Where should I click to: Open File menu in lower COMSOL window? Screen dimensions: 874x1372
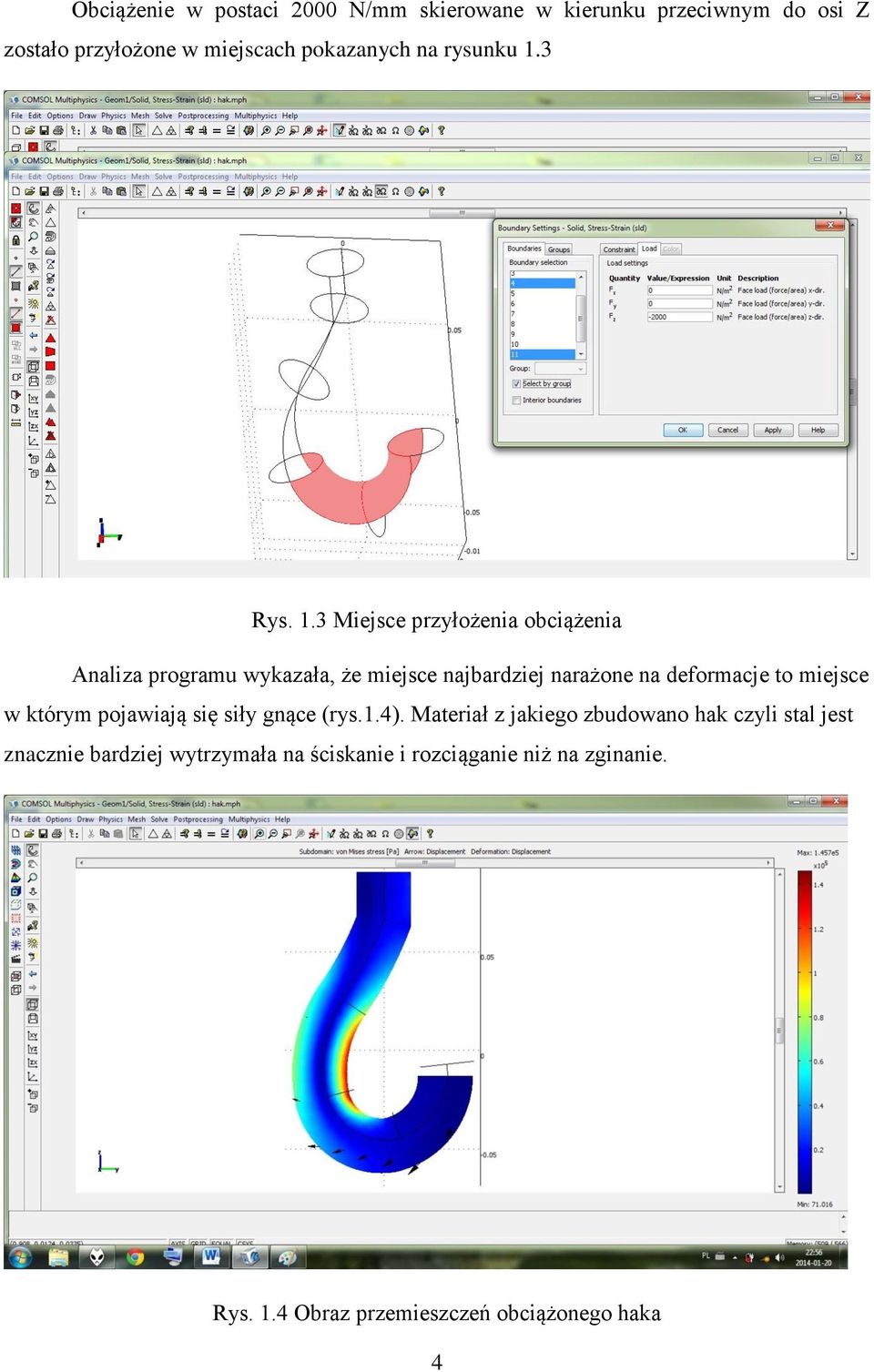[16, 819]
